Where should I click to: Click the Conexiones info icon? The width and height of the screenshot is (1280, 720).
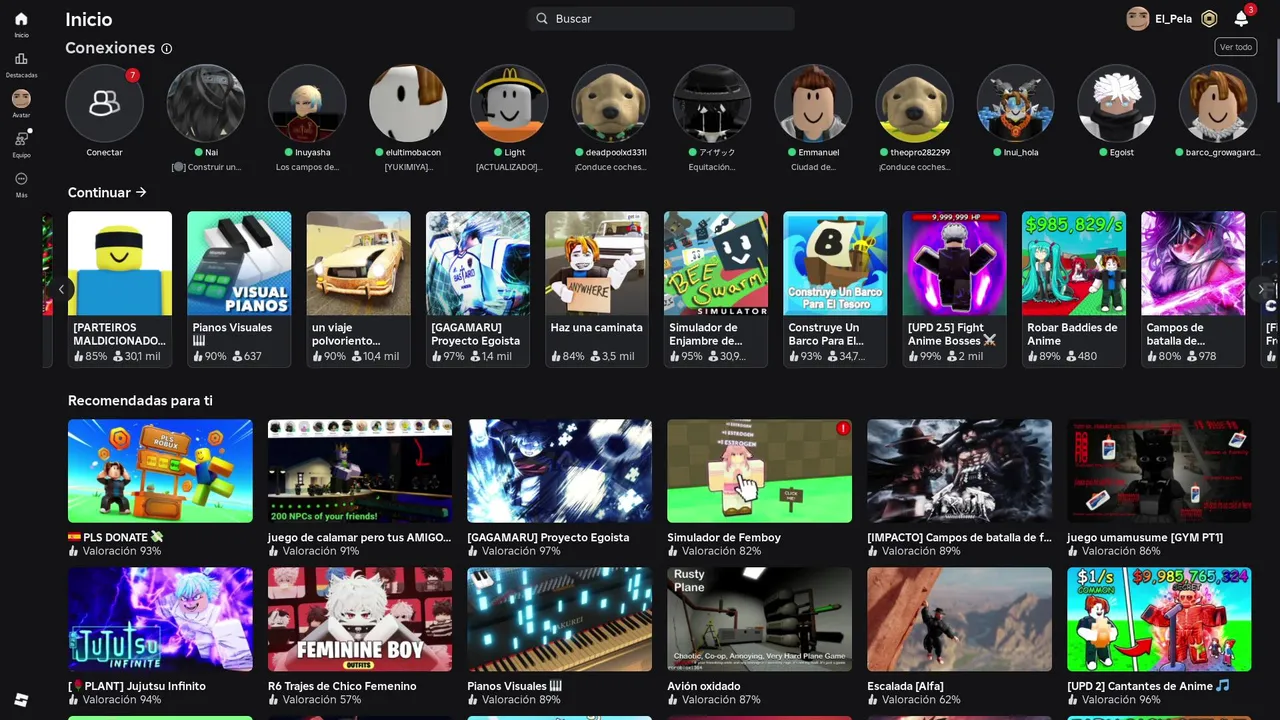167,48
